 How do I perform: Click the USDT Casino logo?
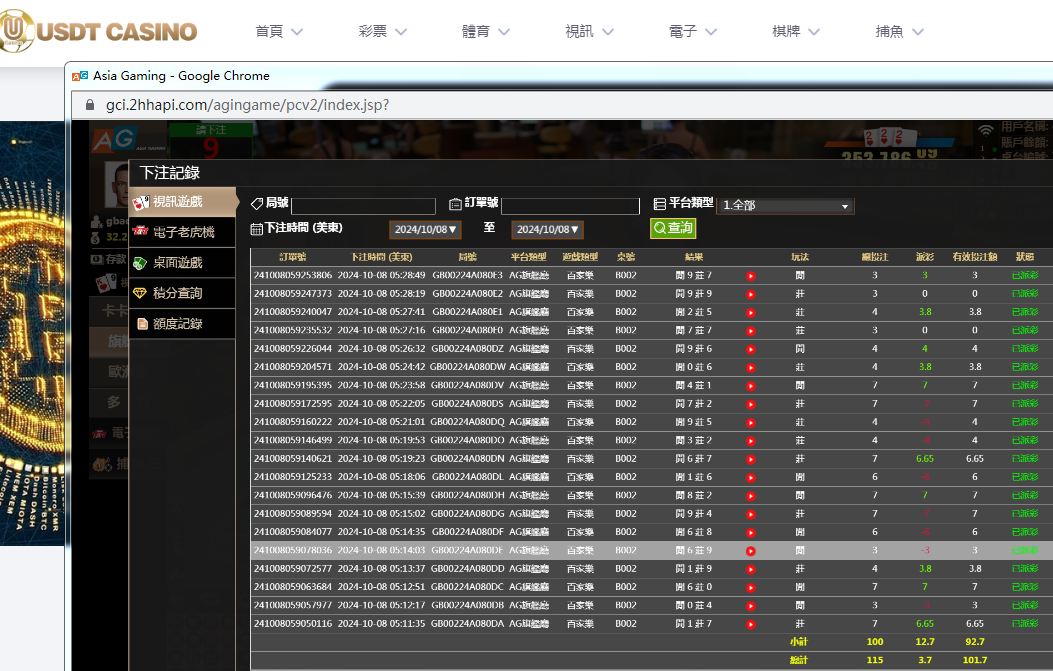pos(100,31)
